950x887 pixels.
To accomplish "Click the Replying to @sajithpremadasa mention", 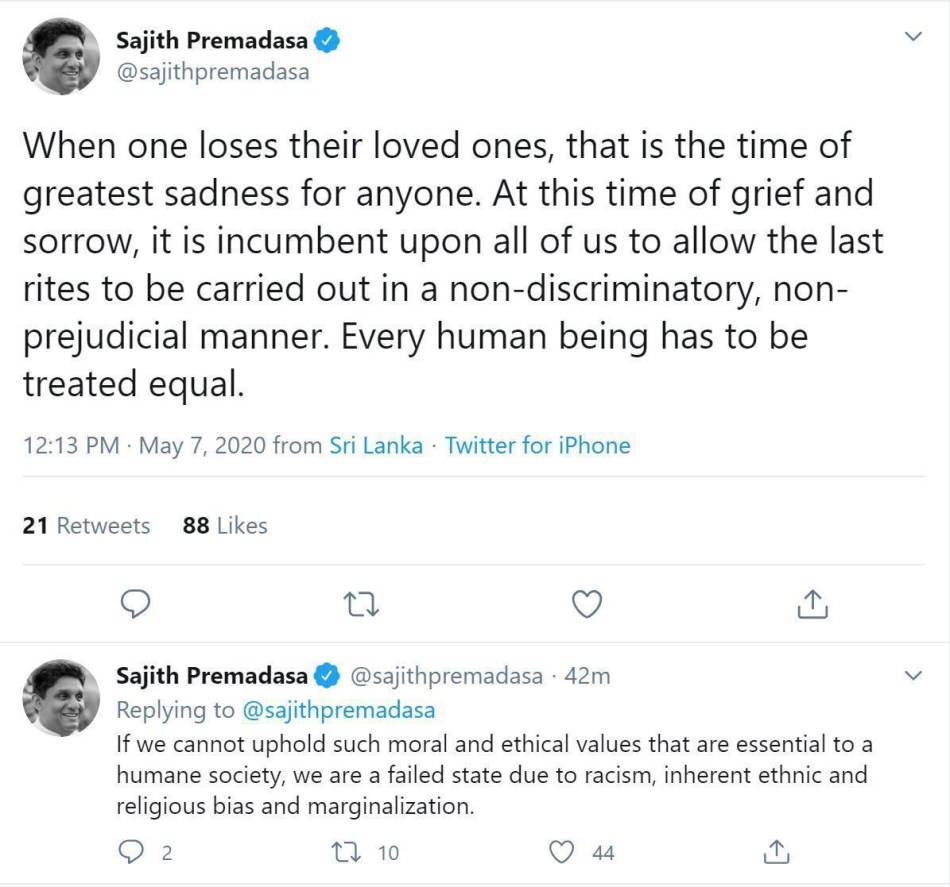I will tap(339, 710).
